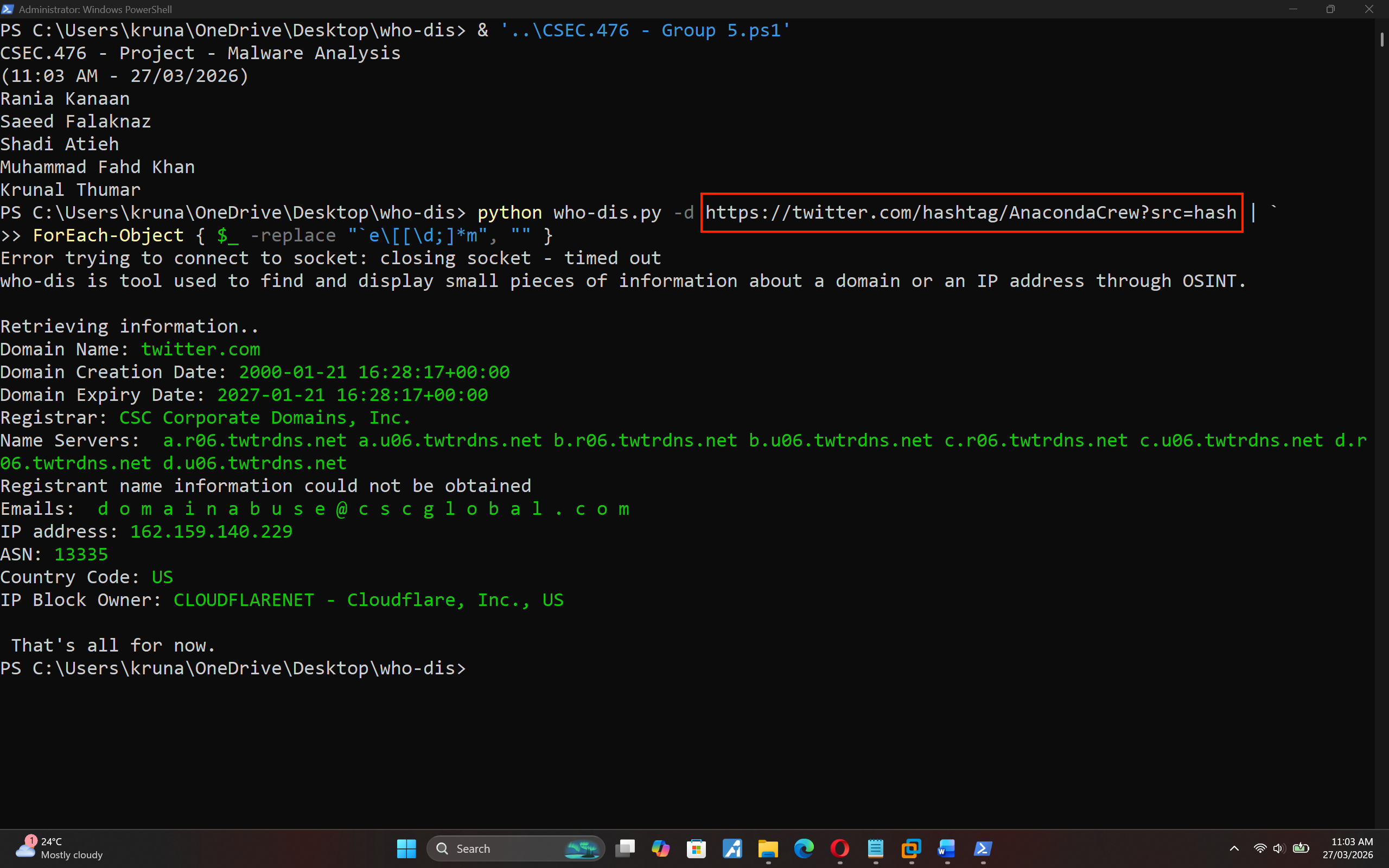Open Microsoft Store from the taskbar
This screenshot has height=868, width=1389.
tap(696, 848)
